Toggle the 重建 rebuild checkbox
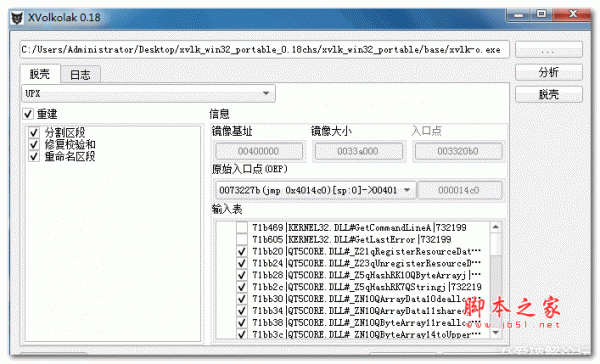Image resolution: width=600 pixels, height=364 pixels. tap(28, 114)
